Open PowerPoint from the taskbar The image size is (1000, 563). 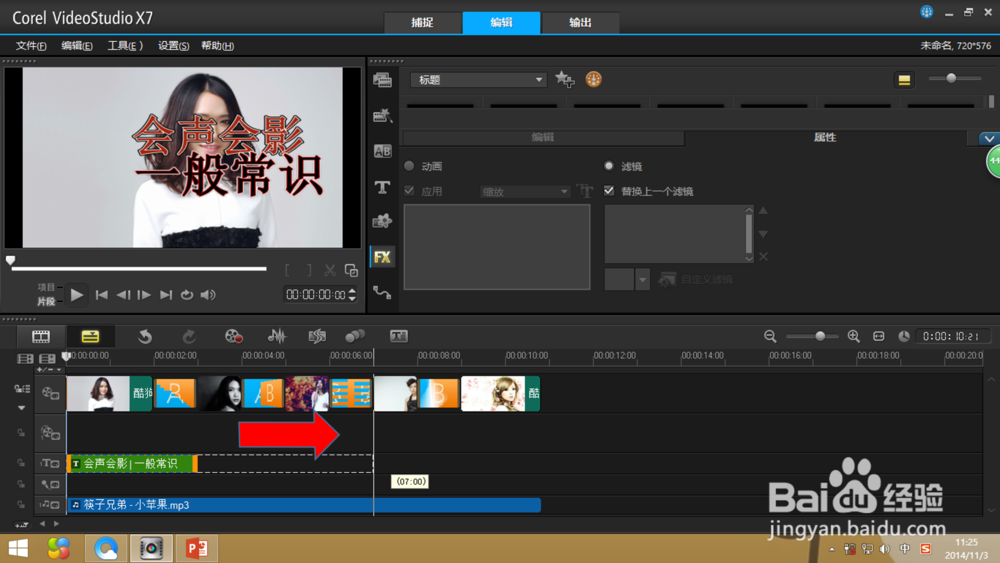click(196, 548)
